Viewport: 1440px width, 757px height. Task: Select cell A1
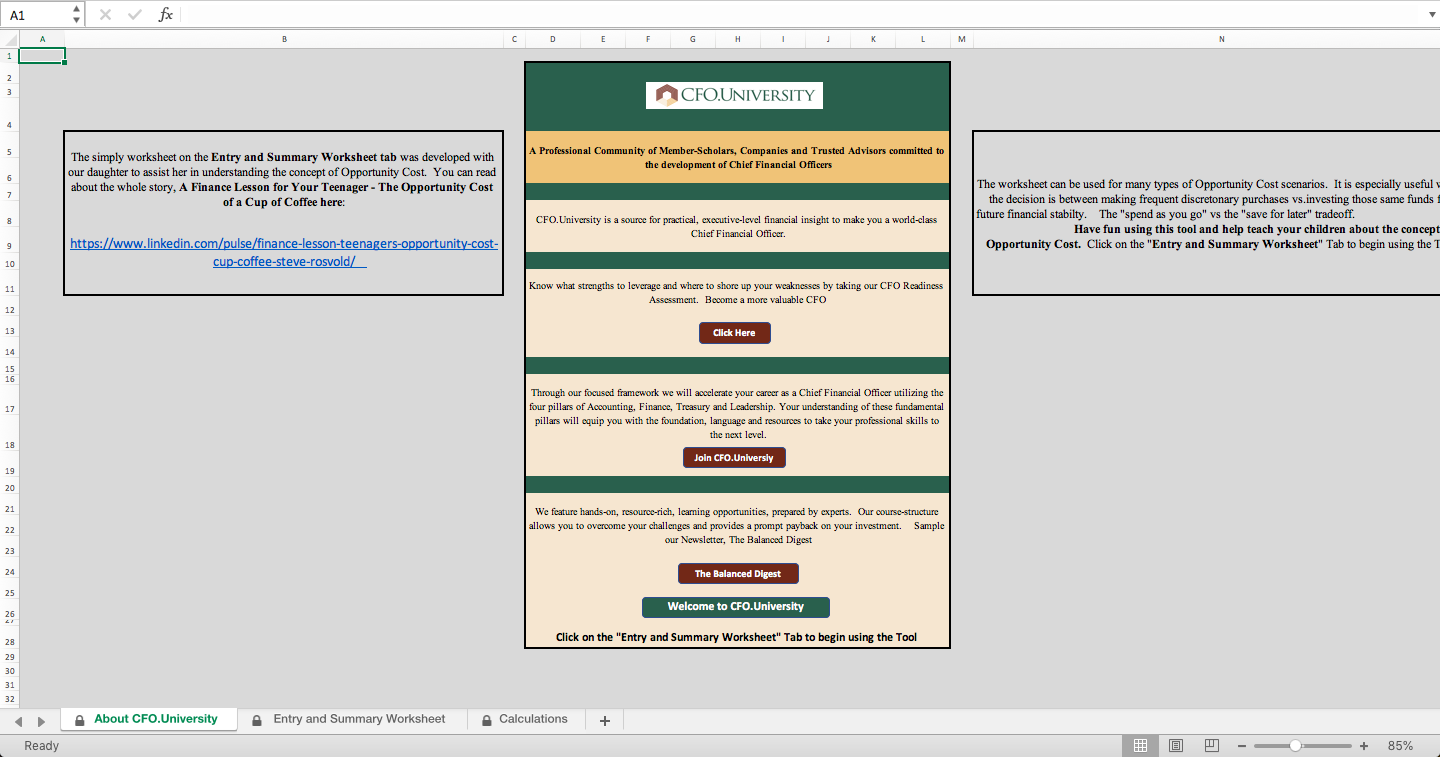[42, 56]
